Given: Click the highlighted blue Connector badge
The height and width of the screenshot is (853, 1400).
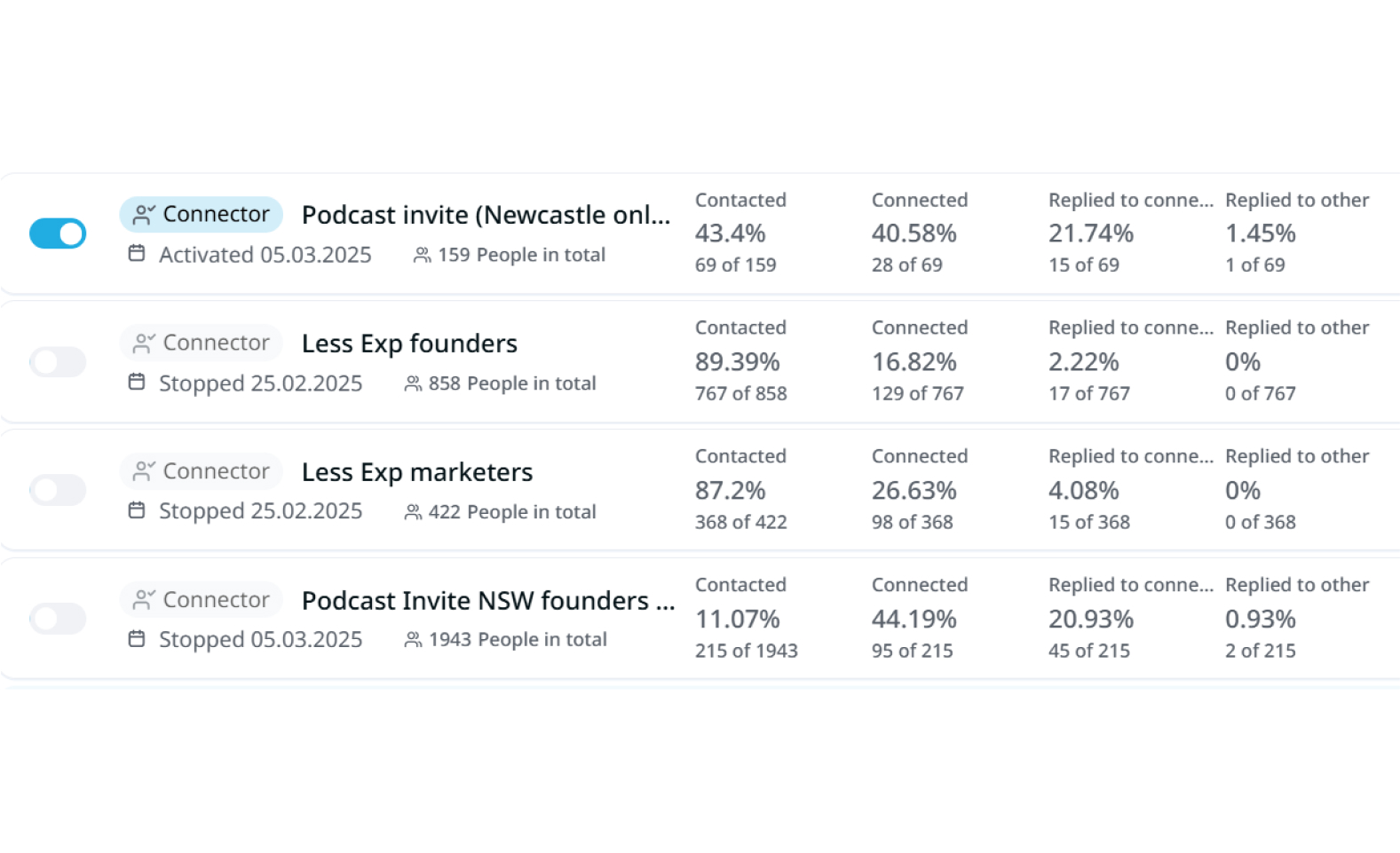Looking at the screenshot, I should (202, 214).
